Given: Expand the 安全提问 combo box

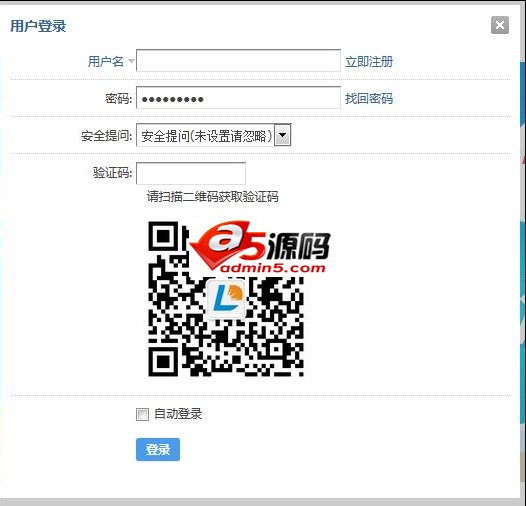Looking at the screenshot, I should [213, 135].
